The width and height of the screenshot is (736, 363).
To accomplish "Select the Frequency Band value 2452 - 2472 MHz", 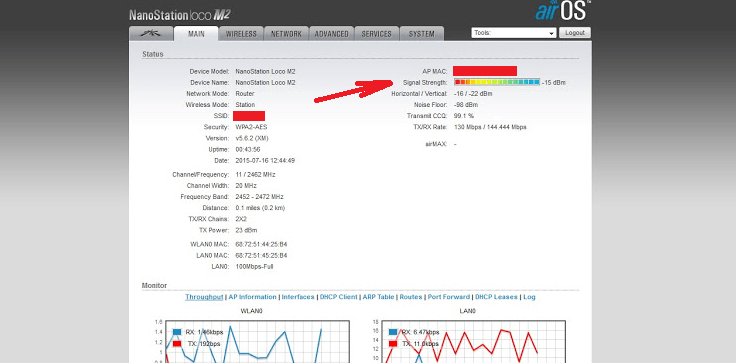I will pos(259,197).
